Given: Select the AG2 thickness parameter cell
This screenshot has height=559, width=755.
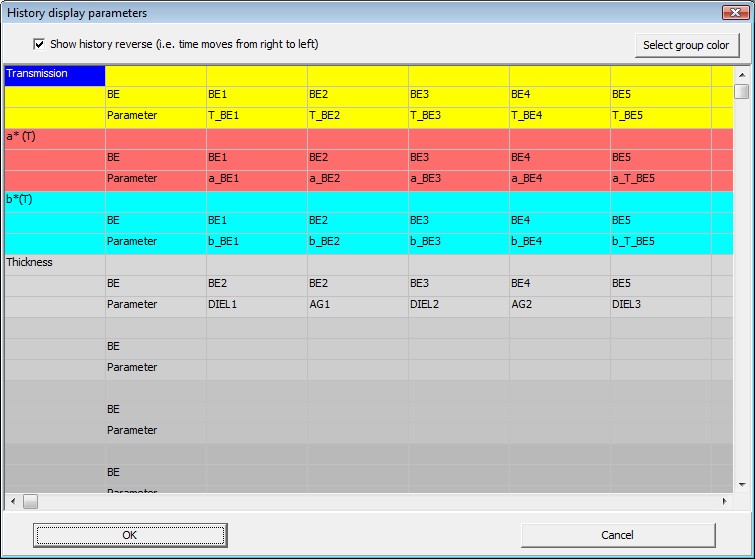Looking at the screenshot, I should tap(559, 305).
